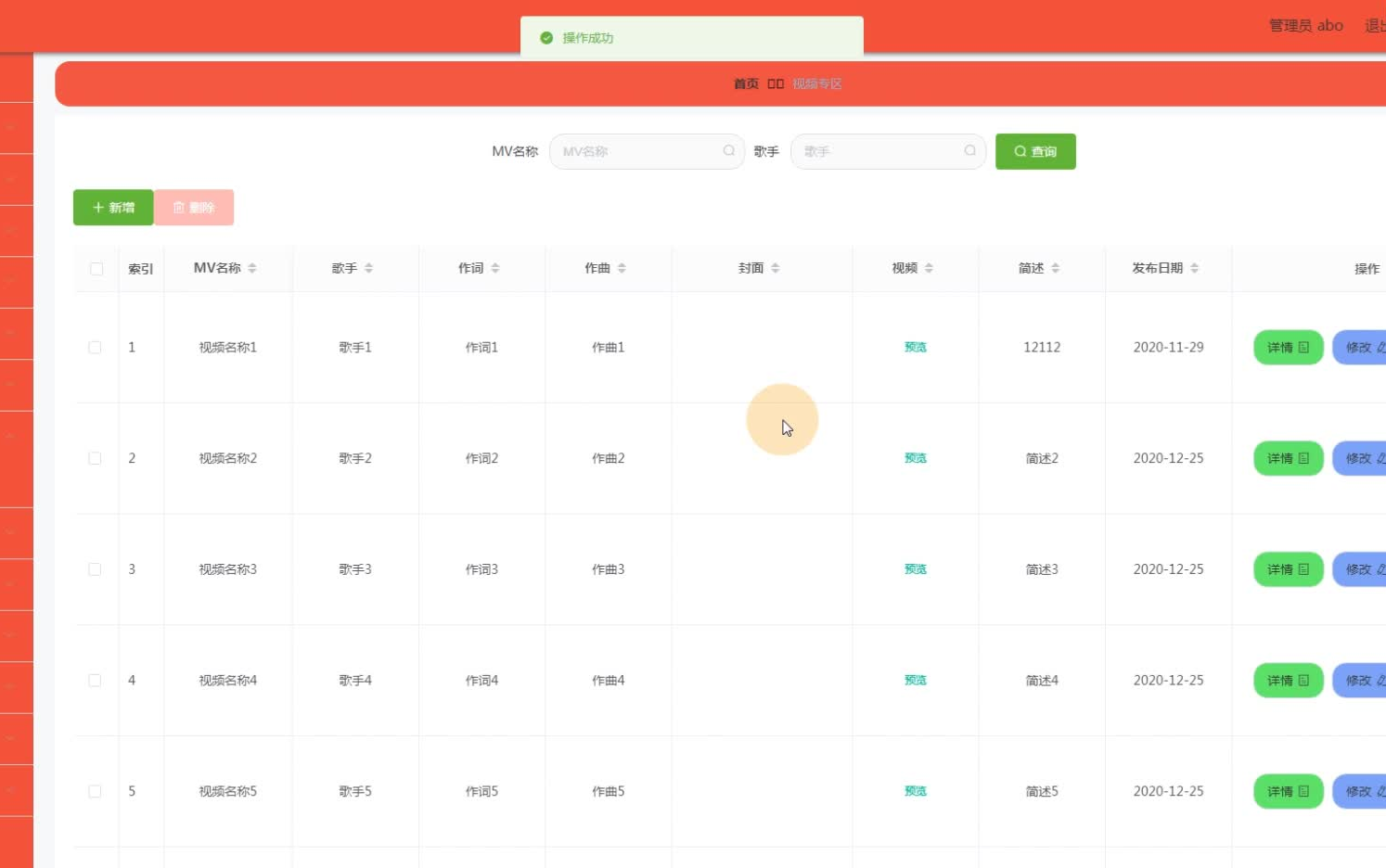This screenshot has height=868, width=1386.
Task: Preview video via 预览 in 视频名称1 row
Action: tap(916, 347)
